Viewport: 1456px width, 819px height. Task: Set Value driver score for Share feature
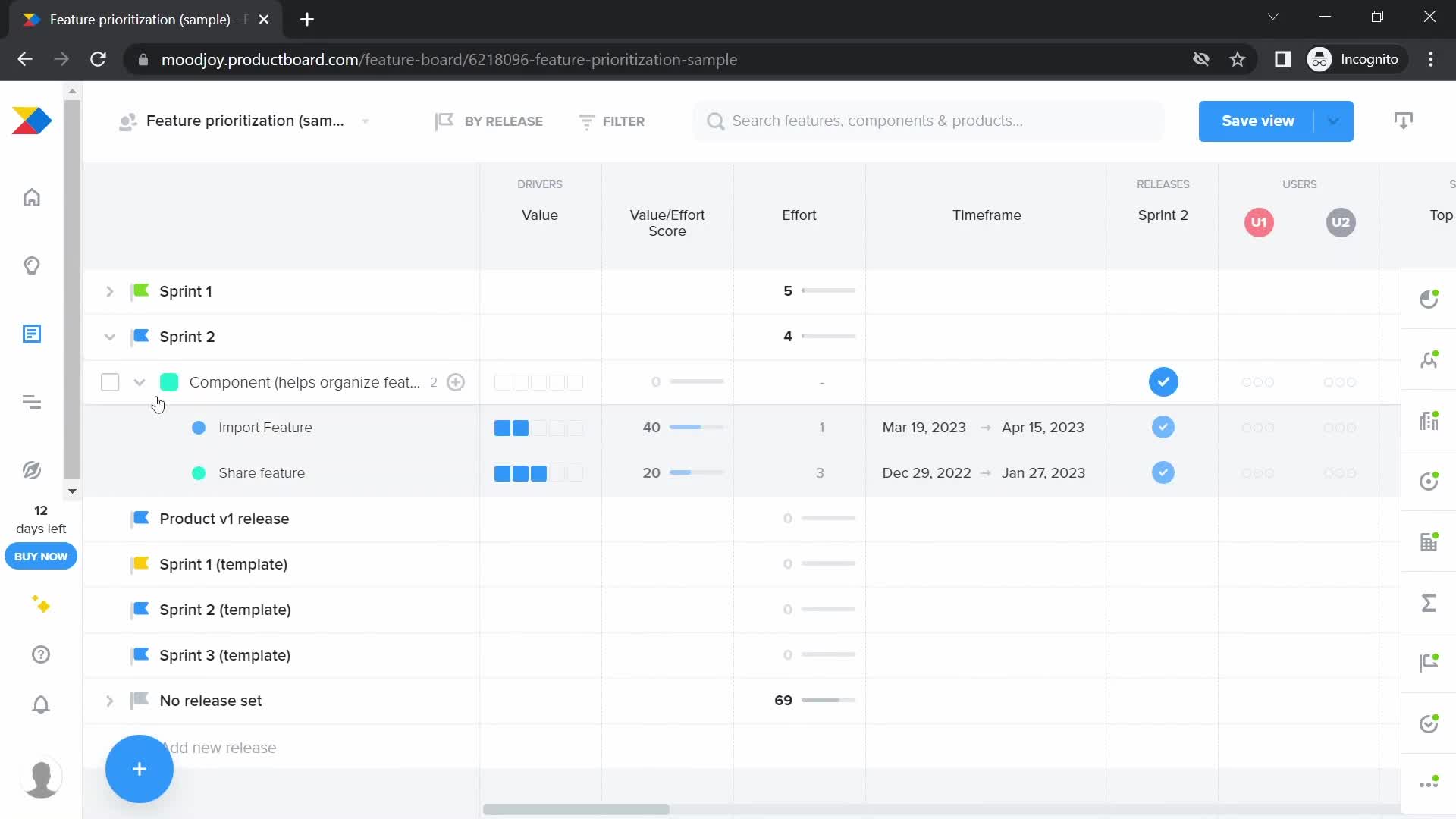pos(538,473)
